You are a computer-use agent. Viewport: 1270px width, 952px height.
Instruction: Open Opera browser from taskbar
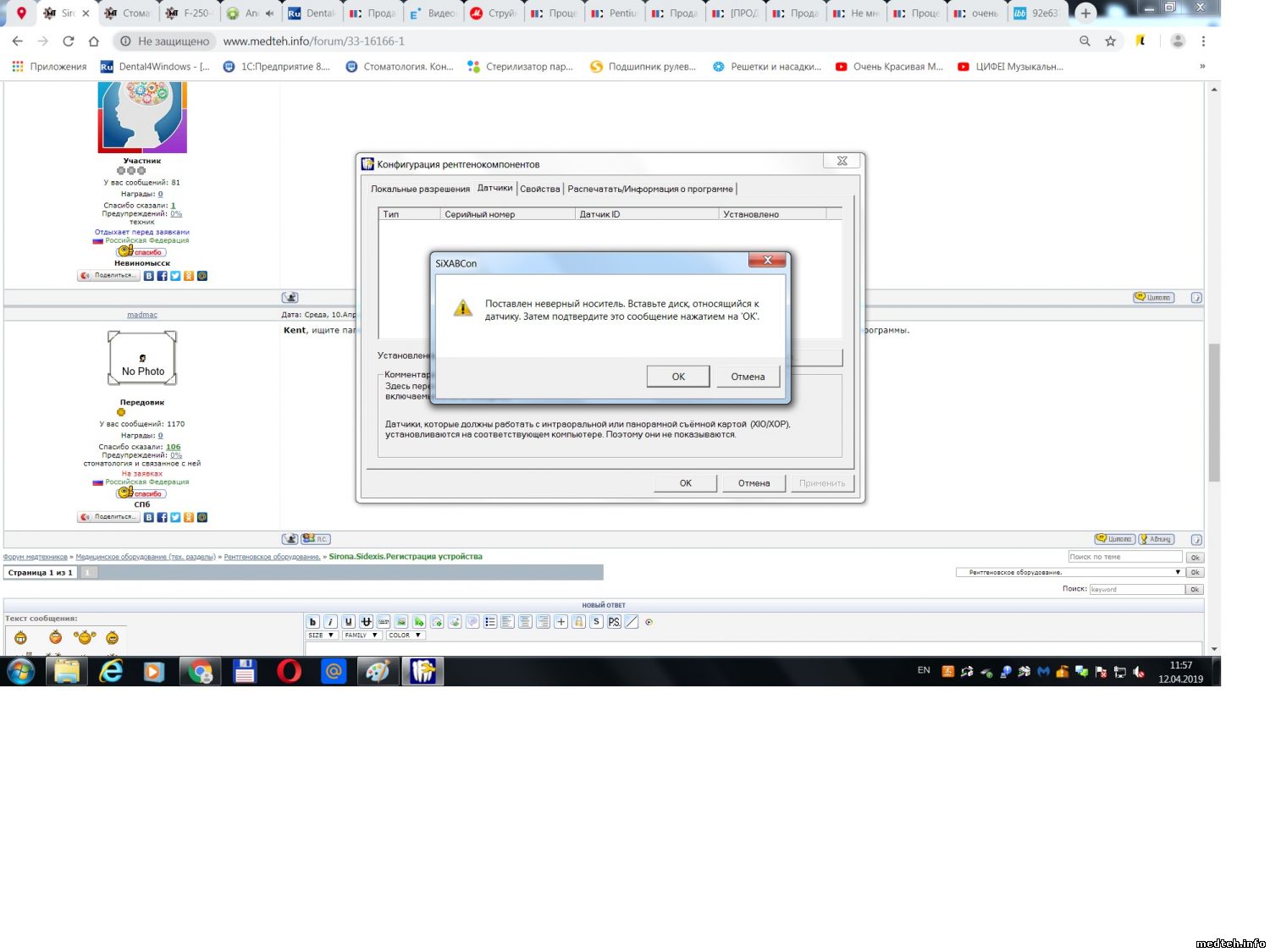point(289,672)
